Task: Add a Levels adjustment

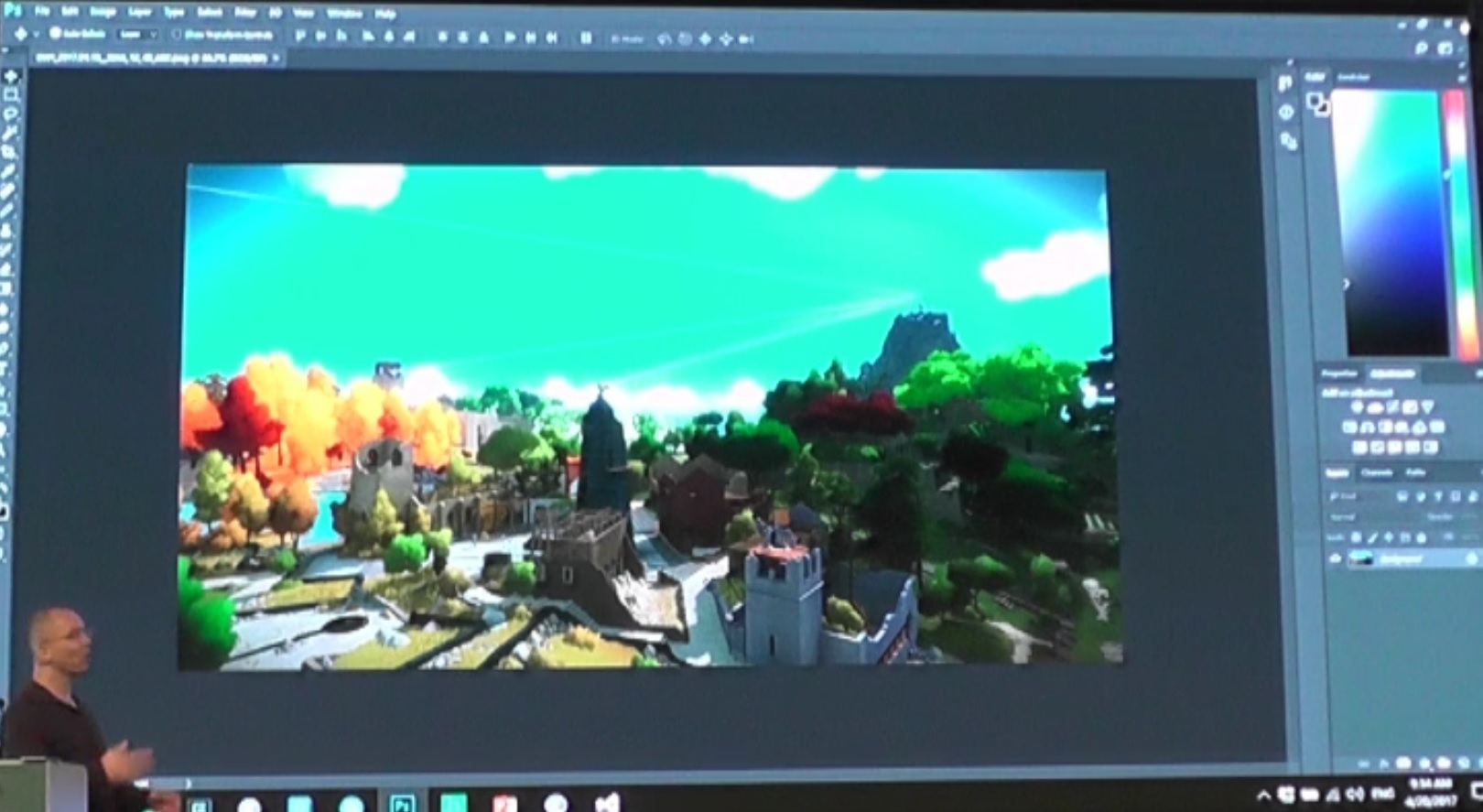Action: 1374,406
